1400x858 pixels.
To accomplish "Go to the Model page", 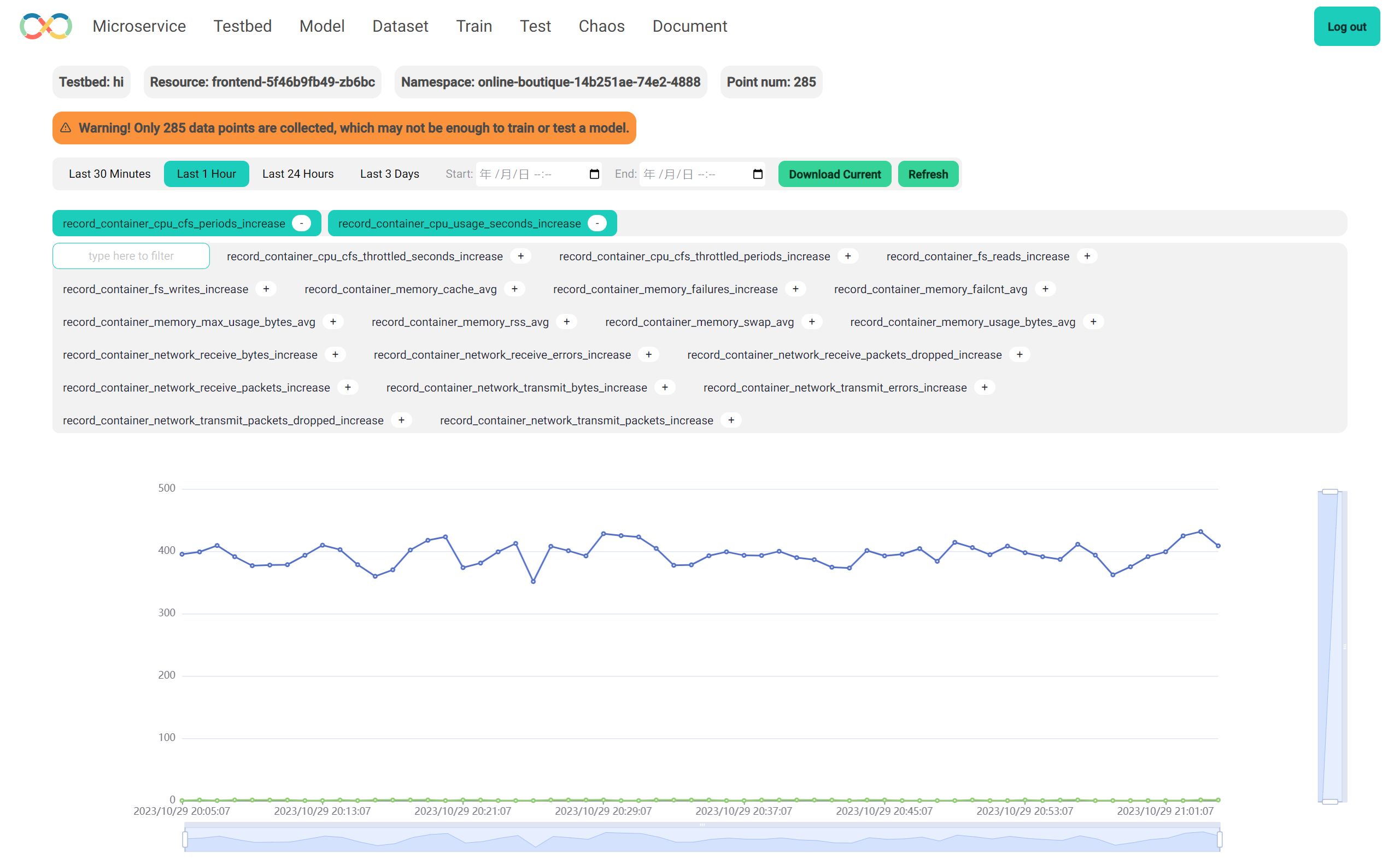I will (x=322, y=26).
